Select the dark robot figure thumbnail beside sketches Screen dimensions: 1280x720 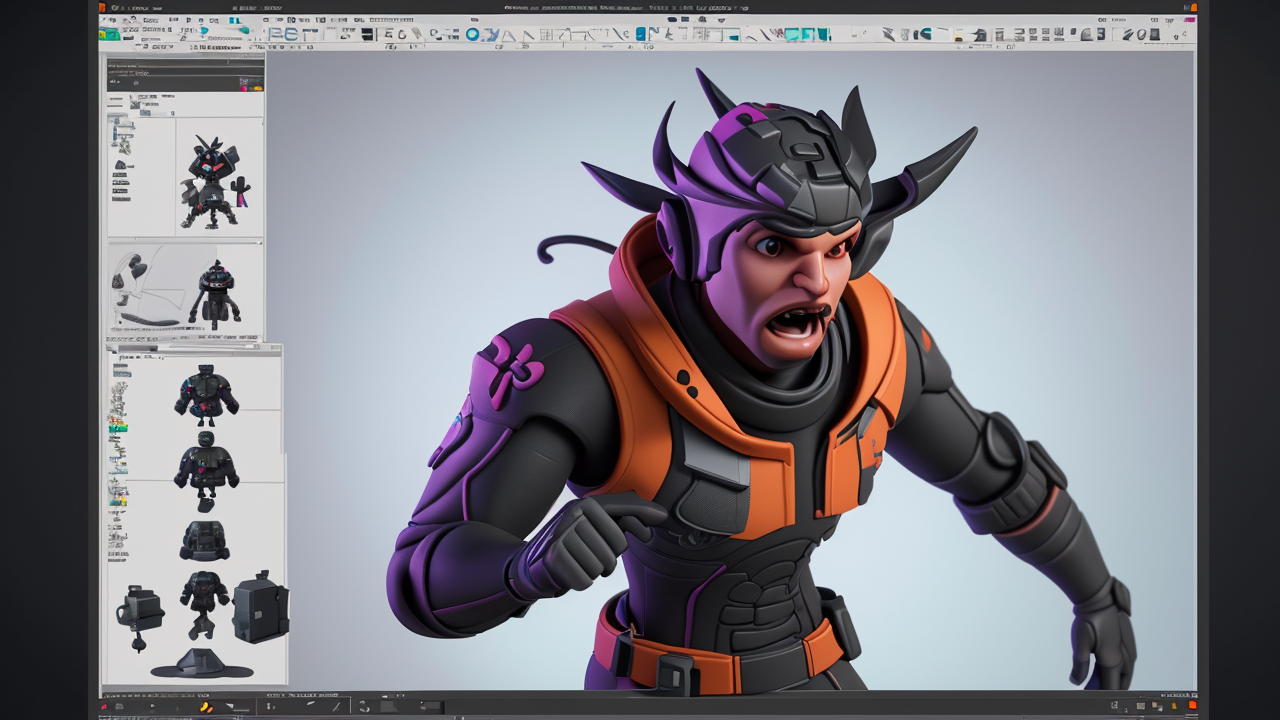pyautogui.click(x=216, y=294)
